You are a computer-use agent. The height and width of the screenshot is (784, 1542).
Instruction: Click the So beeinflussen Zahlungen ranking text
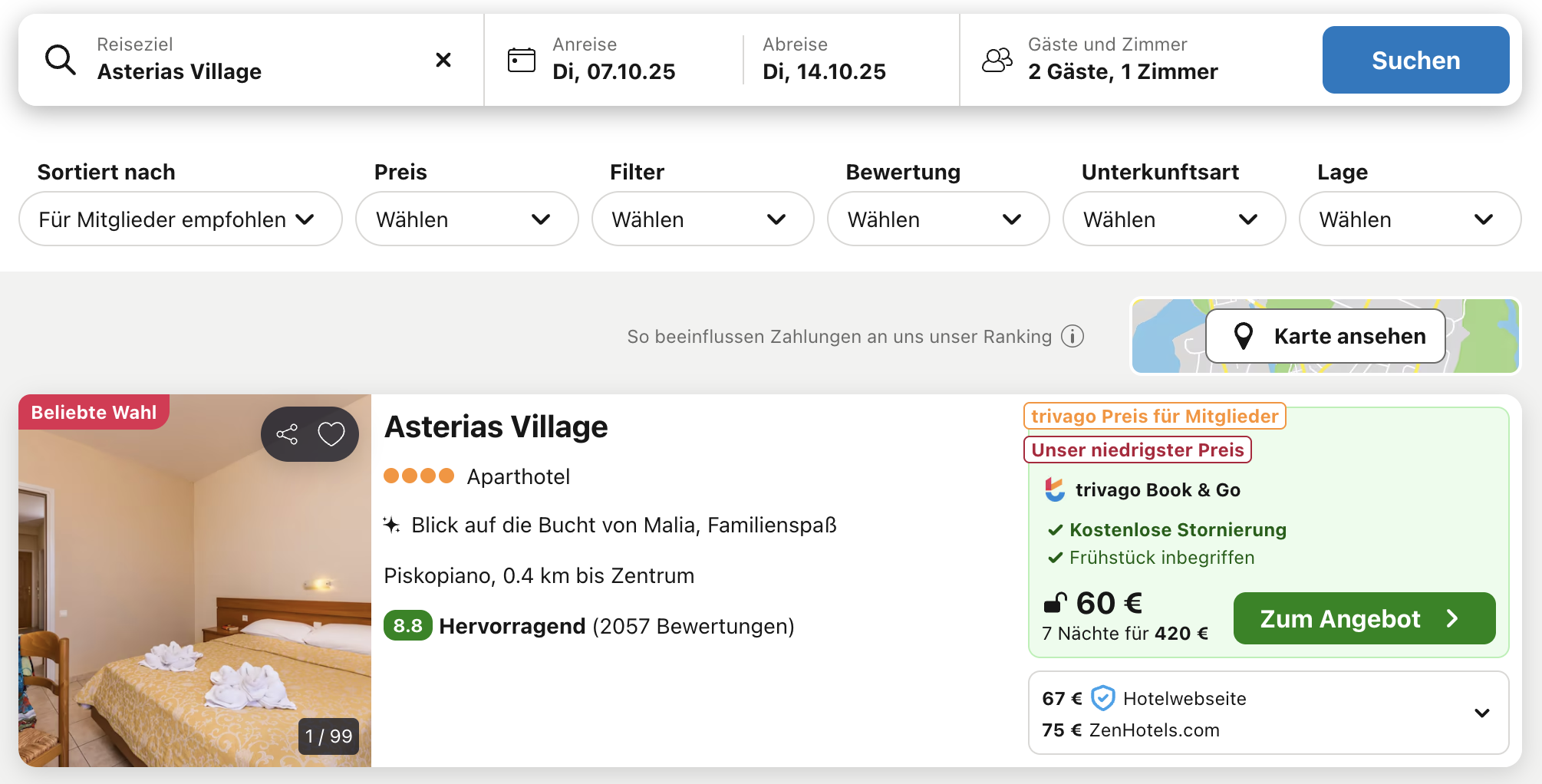[x=839, y=336]
